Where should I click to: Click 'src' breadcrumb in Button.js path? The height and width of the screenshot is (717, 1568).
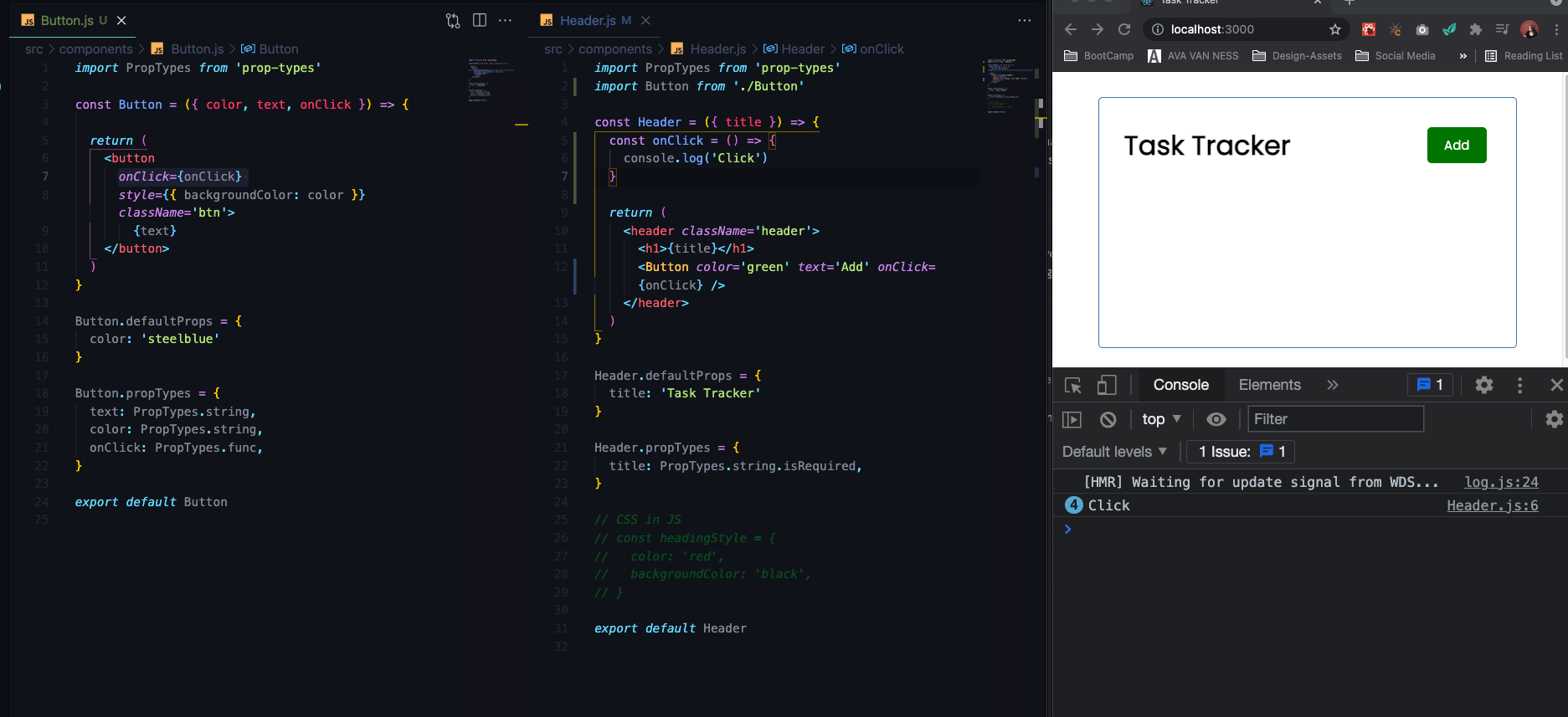pos(33,49)
